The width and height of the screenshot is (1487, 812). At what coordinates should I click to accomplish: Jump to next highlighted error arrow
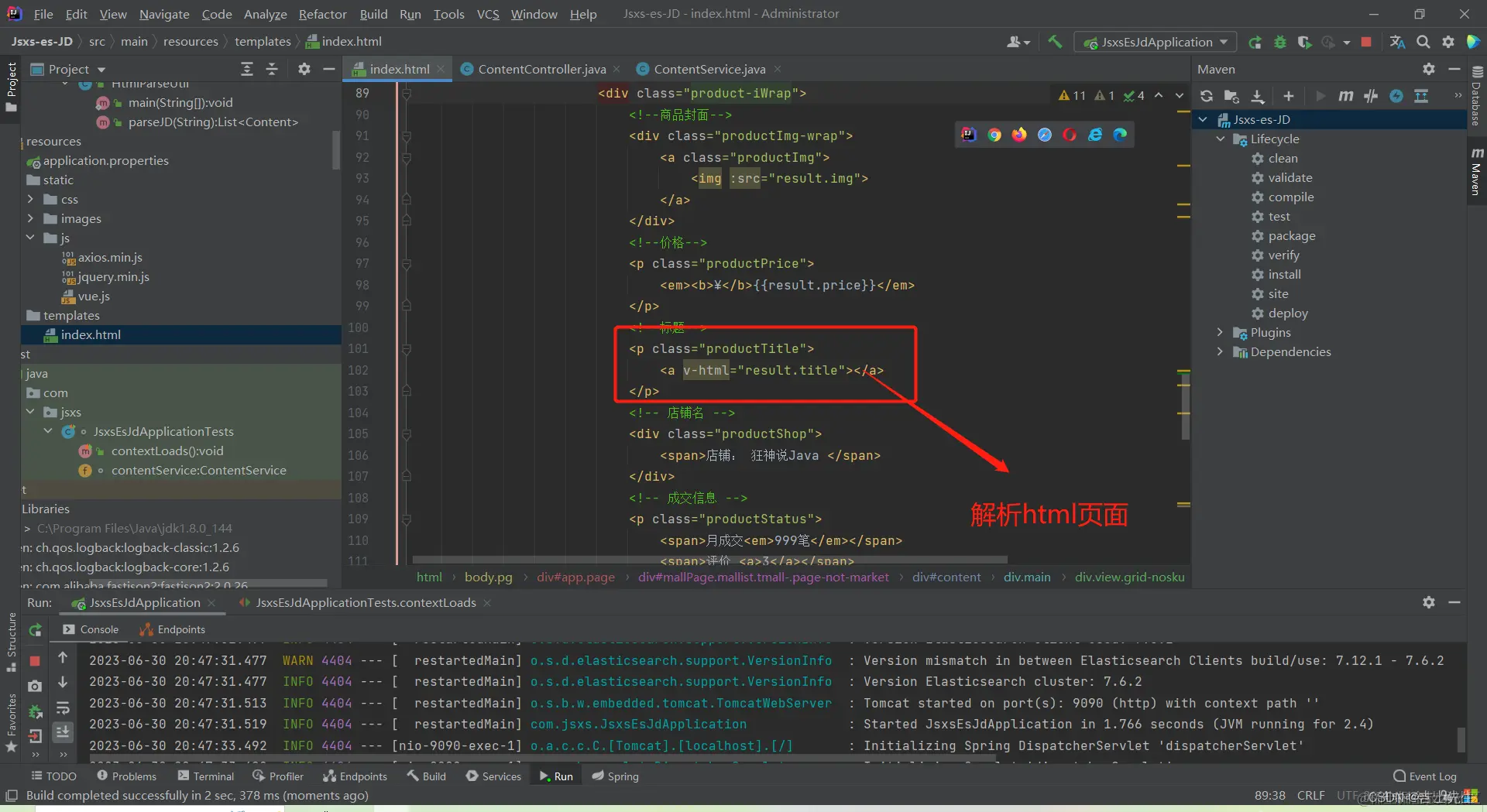pyautogui.click(x=1180, y=95)
